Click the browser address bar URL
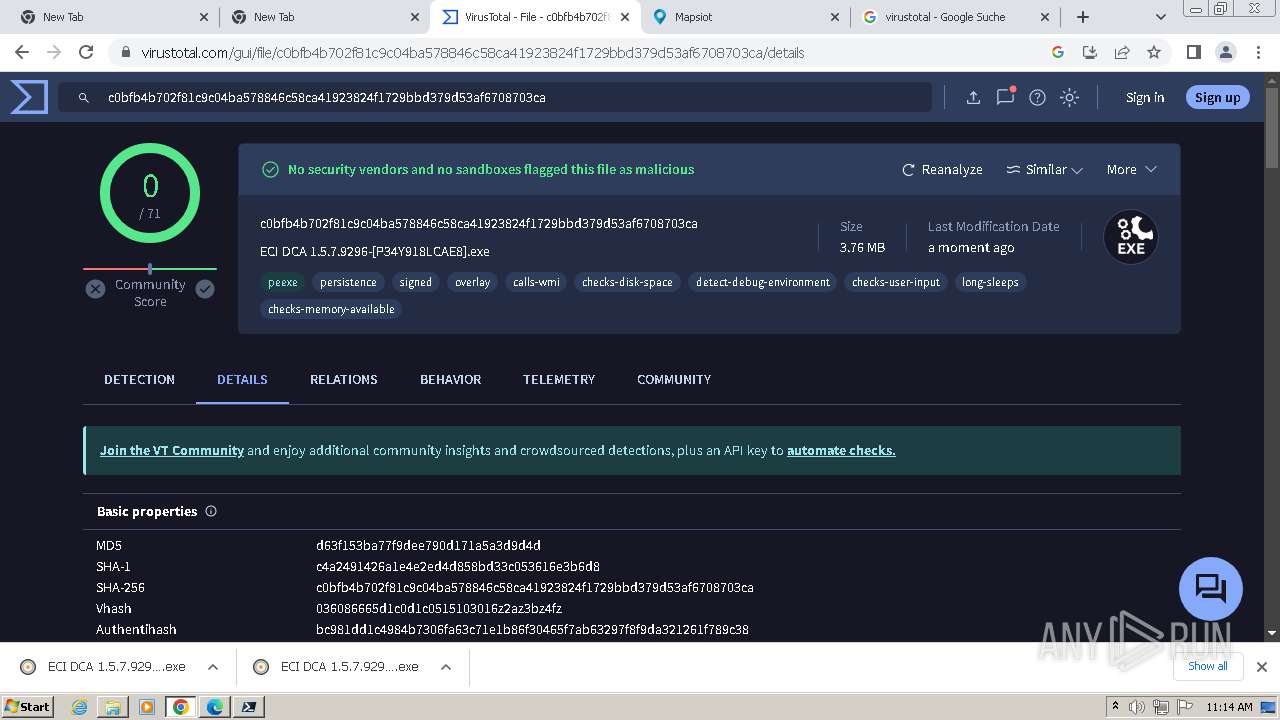Viewport: 1280px width, 720px height. pyautogui.click(x=472, y=52)
